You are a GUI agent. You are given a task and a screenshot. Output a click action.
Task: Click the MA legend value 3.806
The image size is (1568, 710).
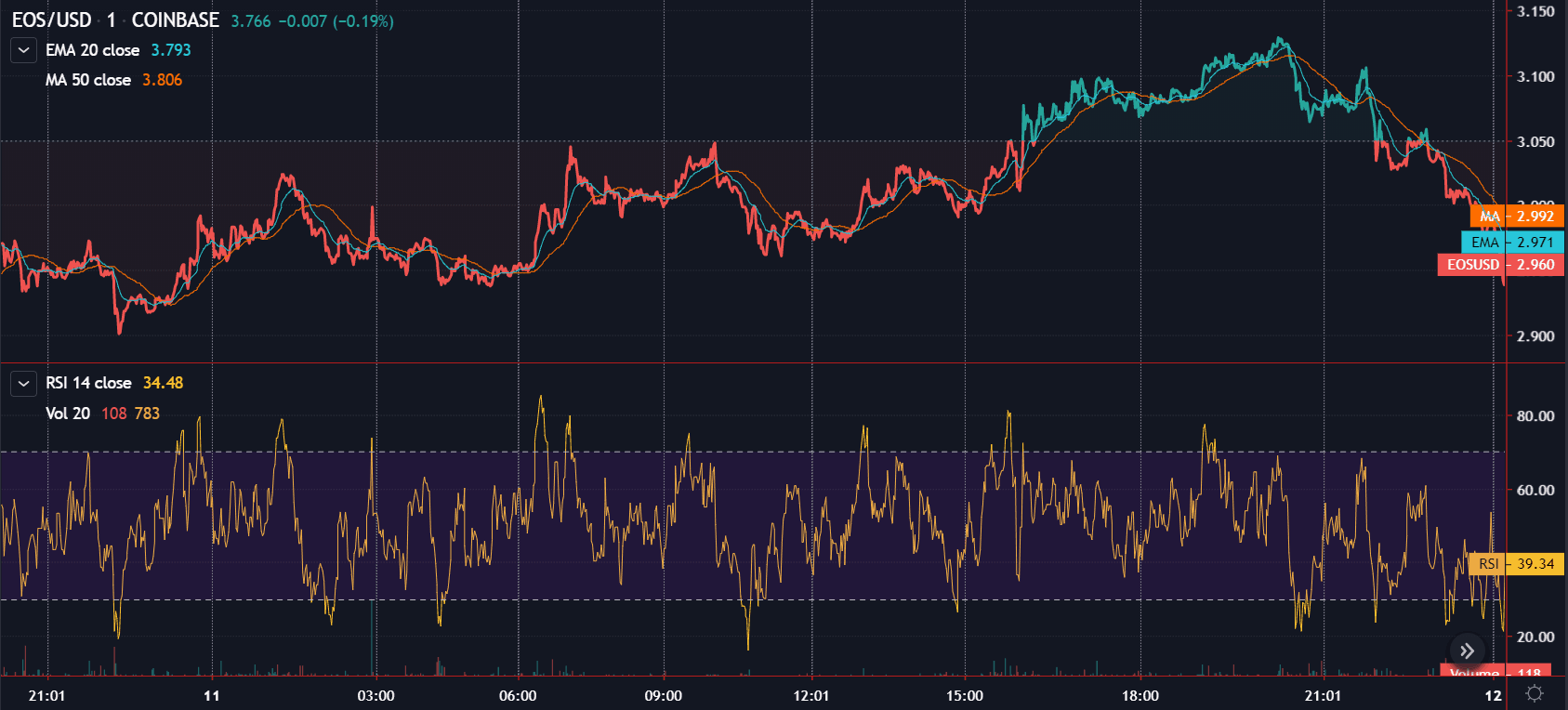coord(163,80)
